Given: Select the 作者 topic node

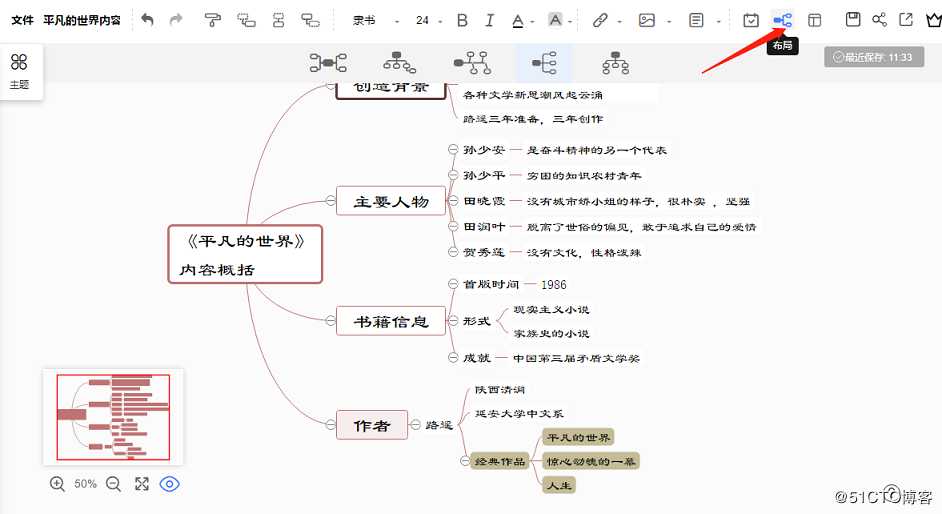Looking at the screenshot, I should [372, 425].
